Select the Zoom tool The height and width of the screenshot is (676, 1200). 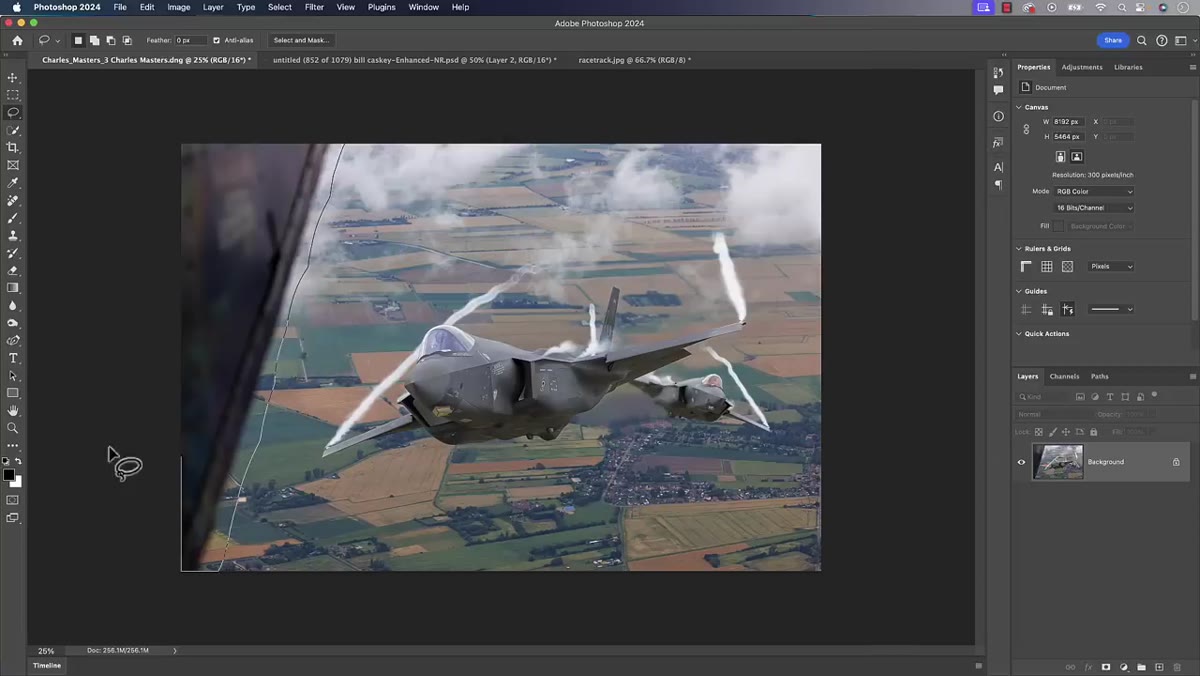click(x=13, y=428)
